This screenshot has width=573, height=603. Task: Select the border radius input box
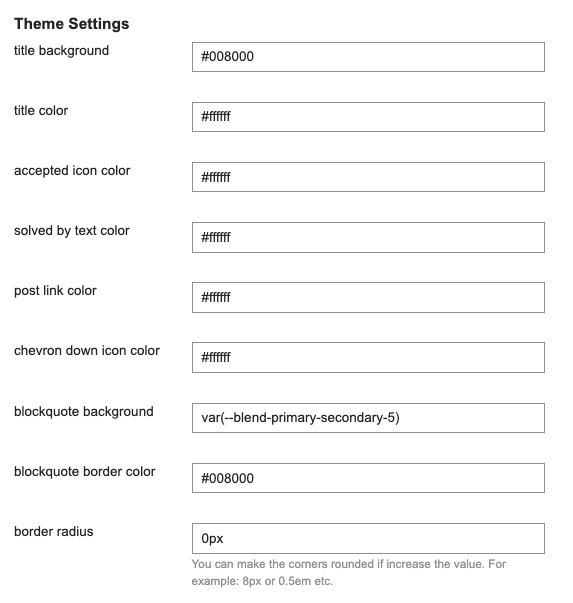(x=368, y=538)
